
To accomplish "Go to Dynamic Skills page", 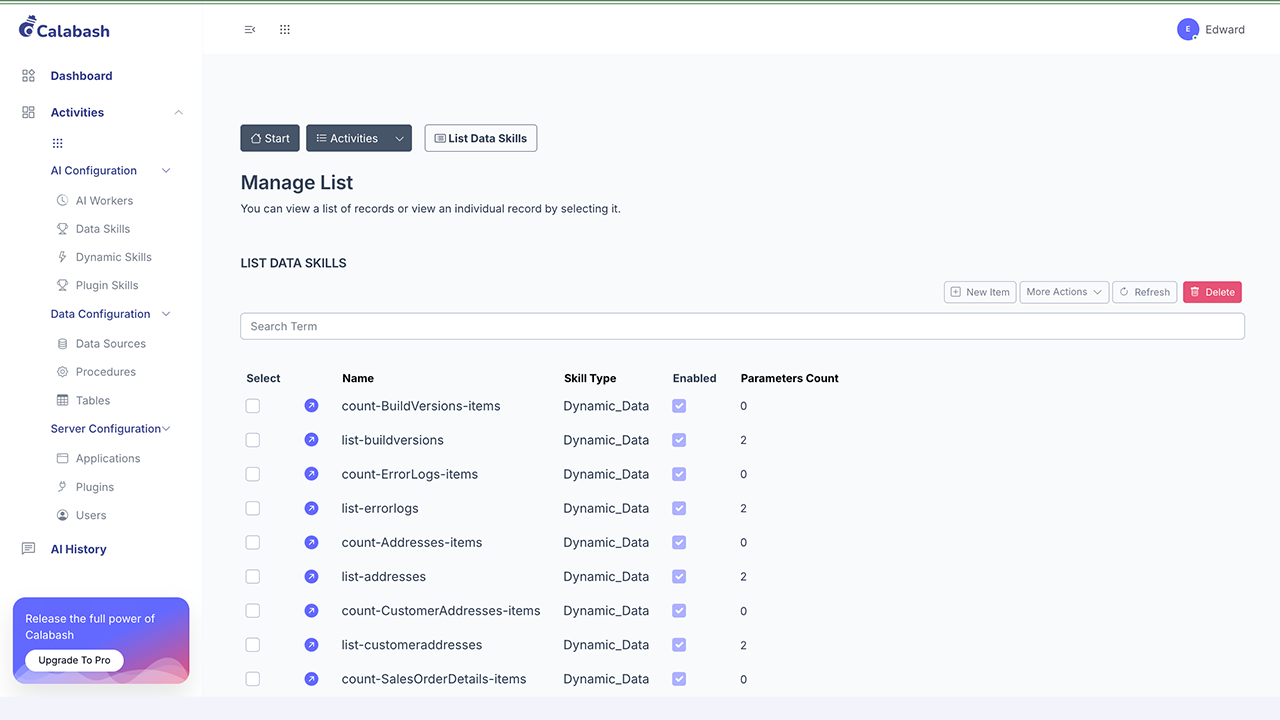I will point(114,257).
